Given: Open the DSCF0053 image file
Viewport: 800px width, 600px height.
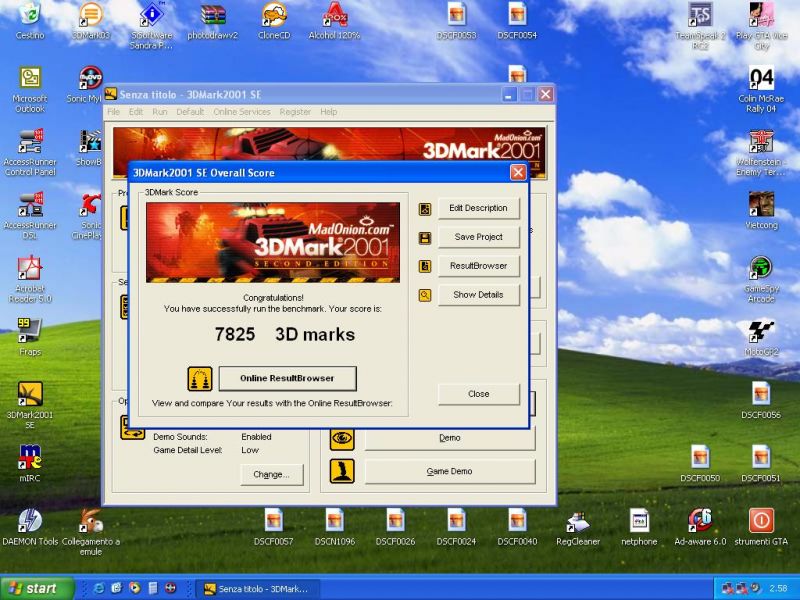Looking at the screenshot, I should tap(457, 21).
